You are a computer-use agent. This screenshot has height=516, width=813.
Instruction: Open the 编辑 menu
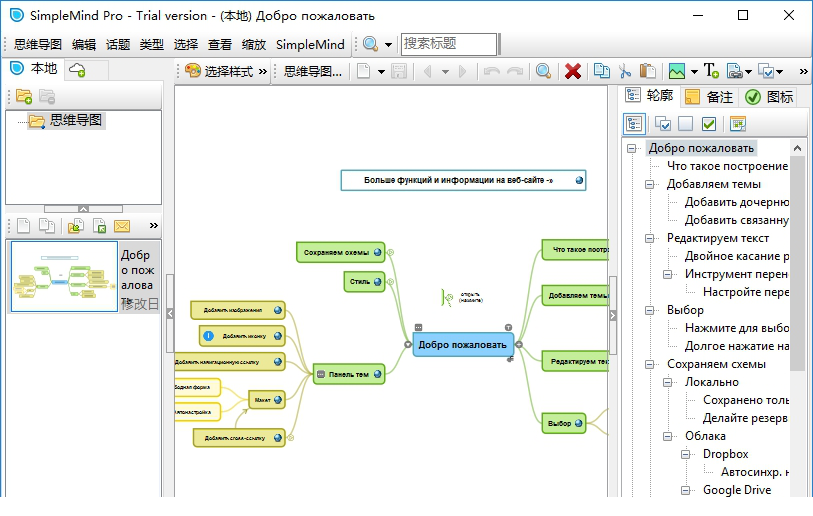point(84,45)
